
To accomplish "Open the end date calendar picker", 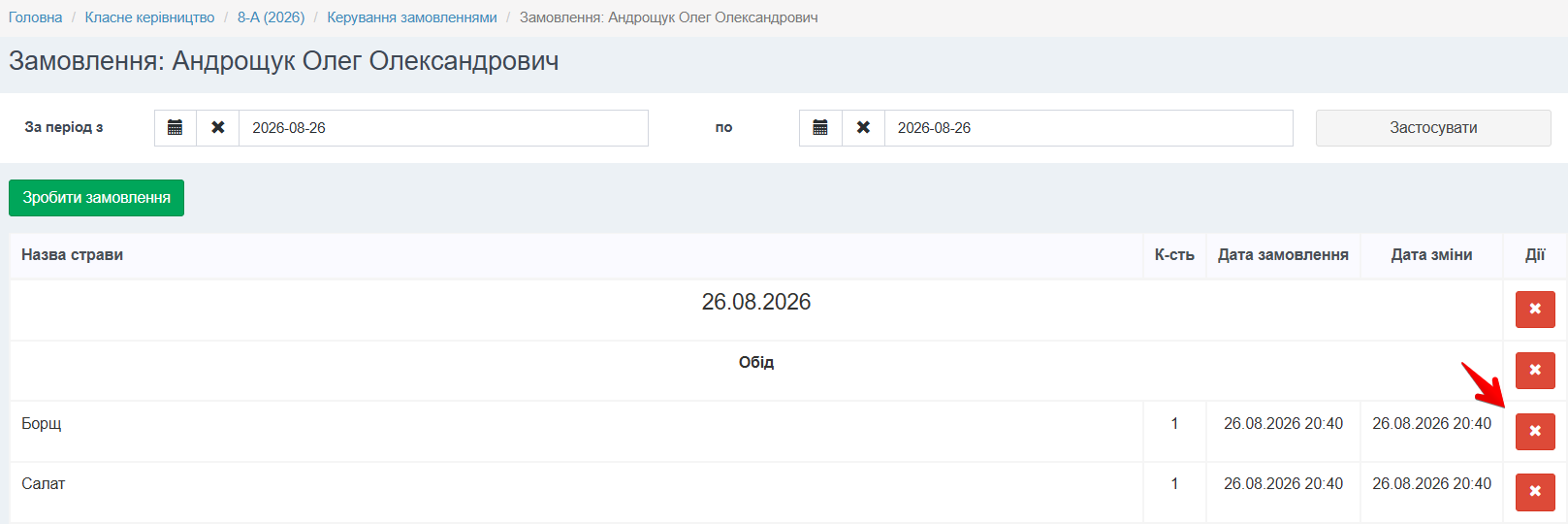I will 820,128.
